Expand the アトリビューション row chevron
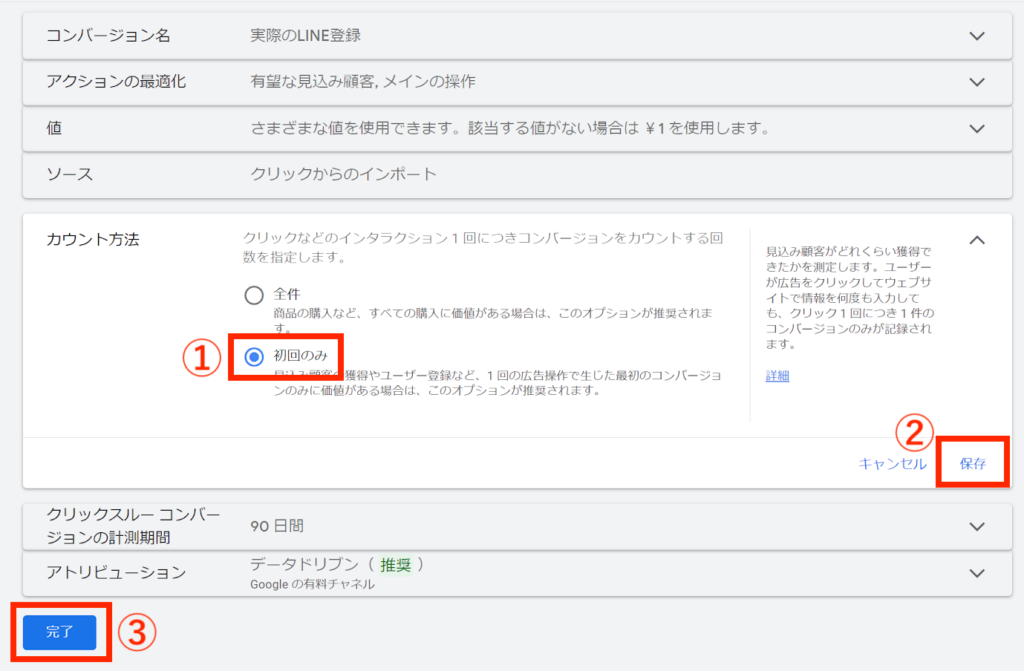This screenshot has height=671, width=1024. (977, 572)
